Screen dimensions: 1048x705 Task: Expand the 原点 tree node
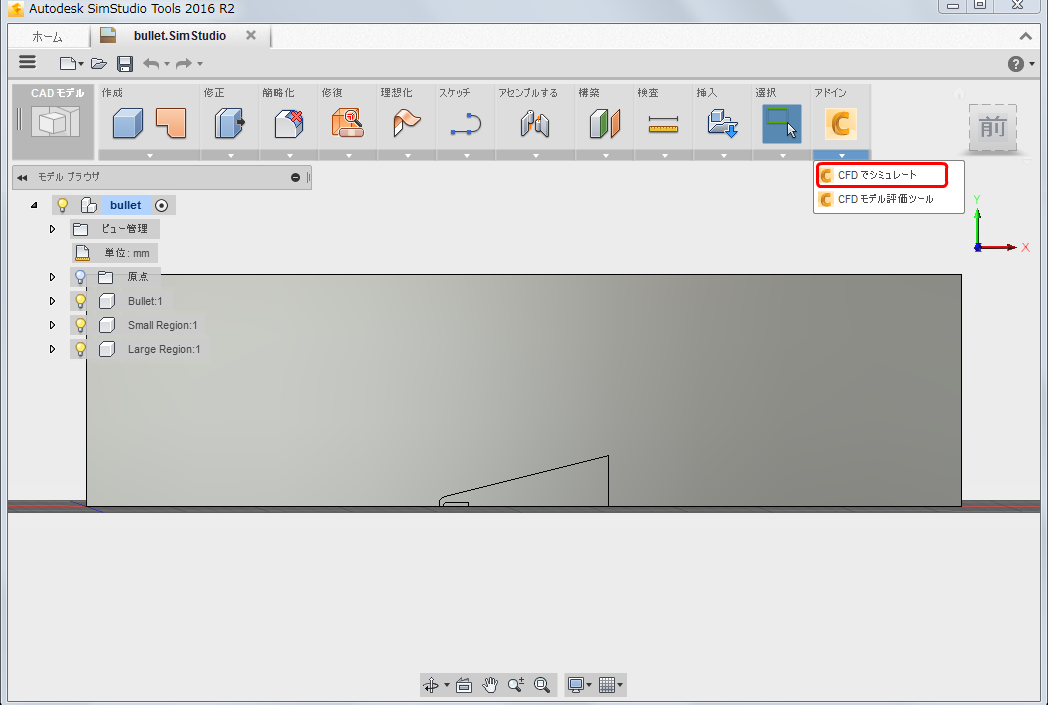pos(52,277)
